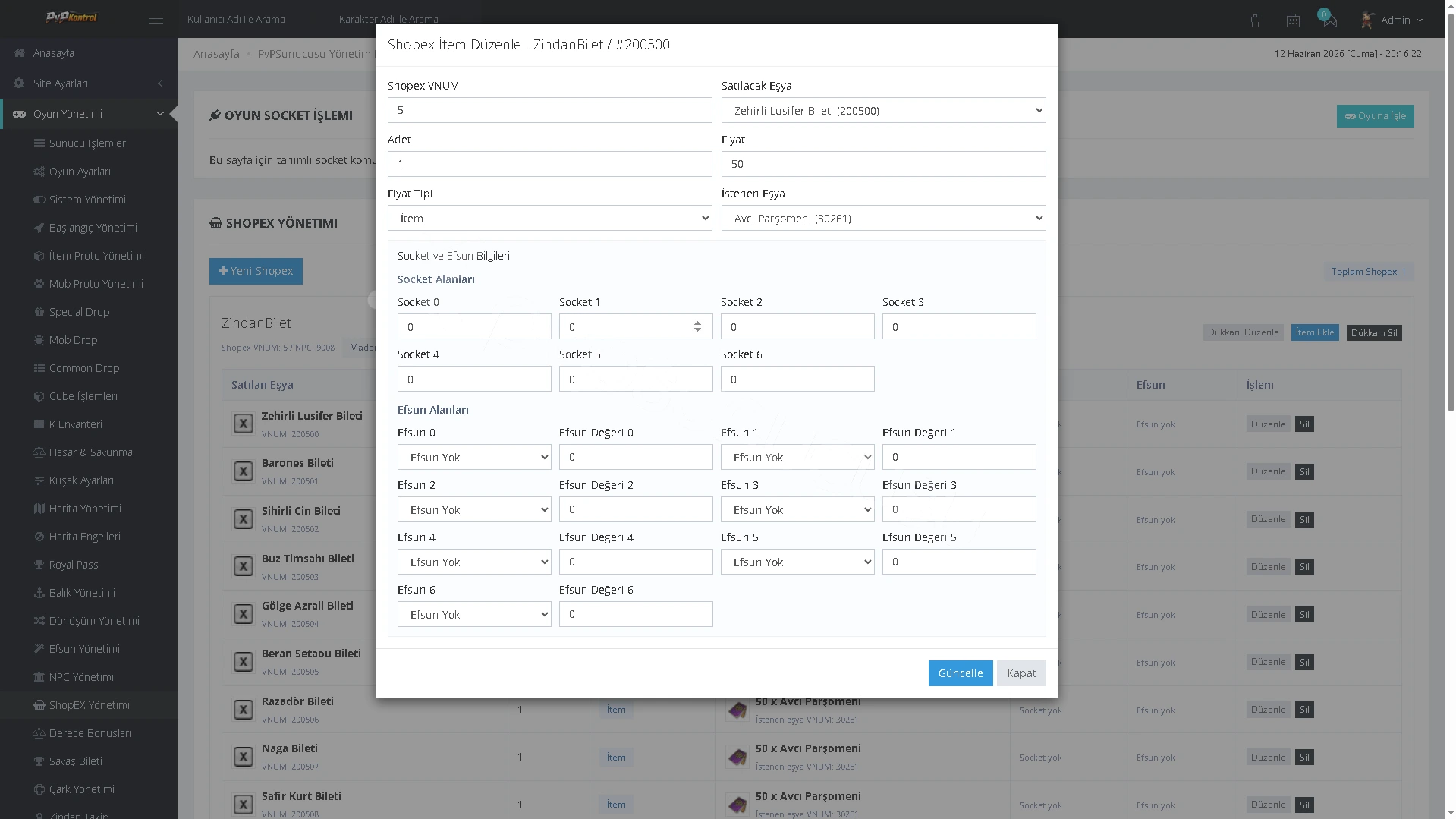Expand the Efsun 0 dropdown
This screenshot has height=819, width=1456.
(474, 457)
